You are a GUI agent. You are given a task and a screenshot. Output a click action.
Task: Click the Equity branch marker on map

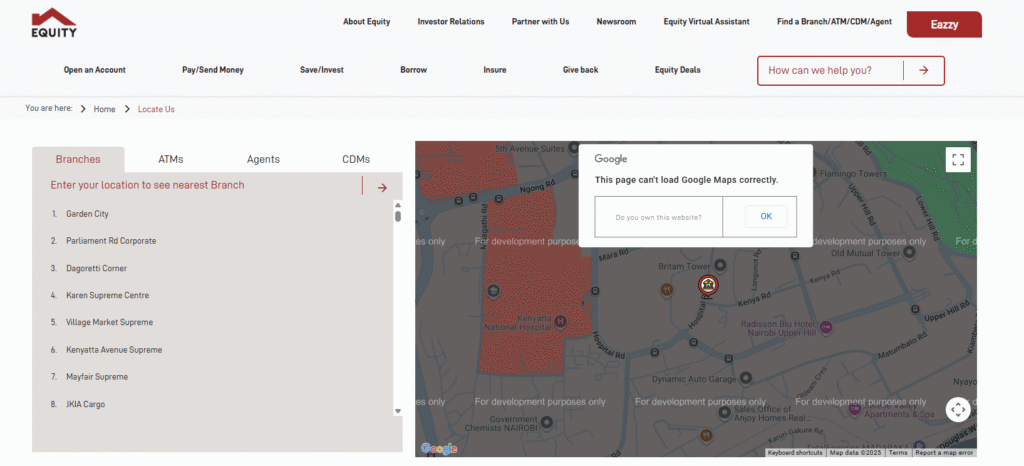pos(707,285)
